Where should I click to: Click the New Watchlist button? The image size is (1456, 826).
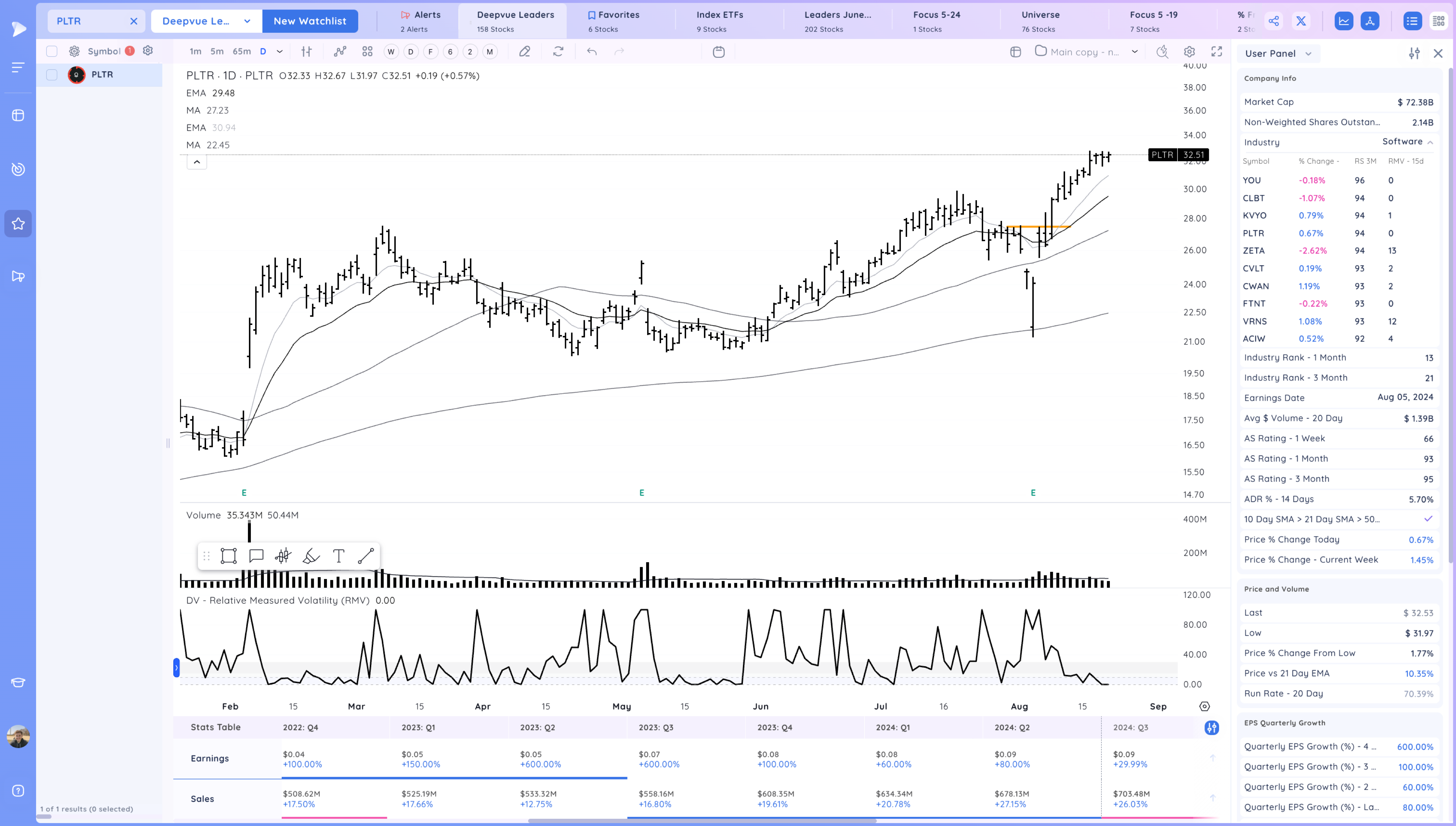coord(309,21)
